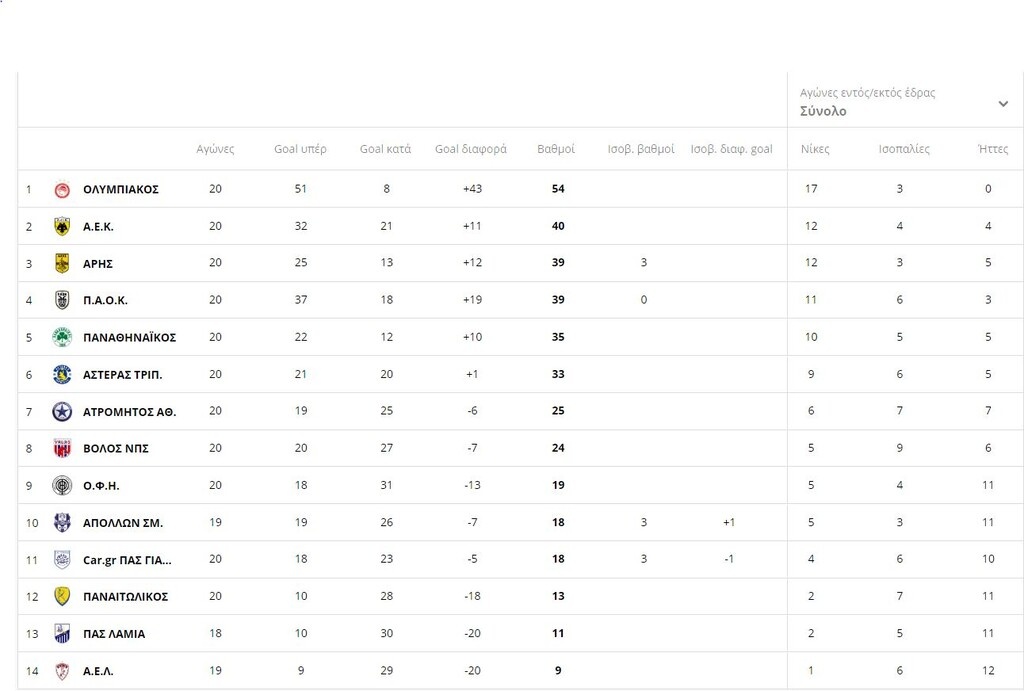Click the yellow Panetolikos logo
Screen dimensions: 1024x691
62,596
